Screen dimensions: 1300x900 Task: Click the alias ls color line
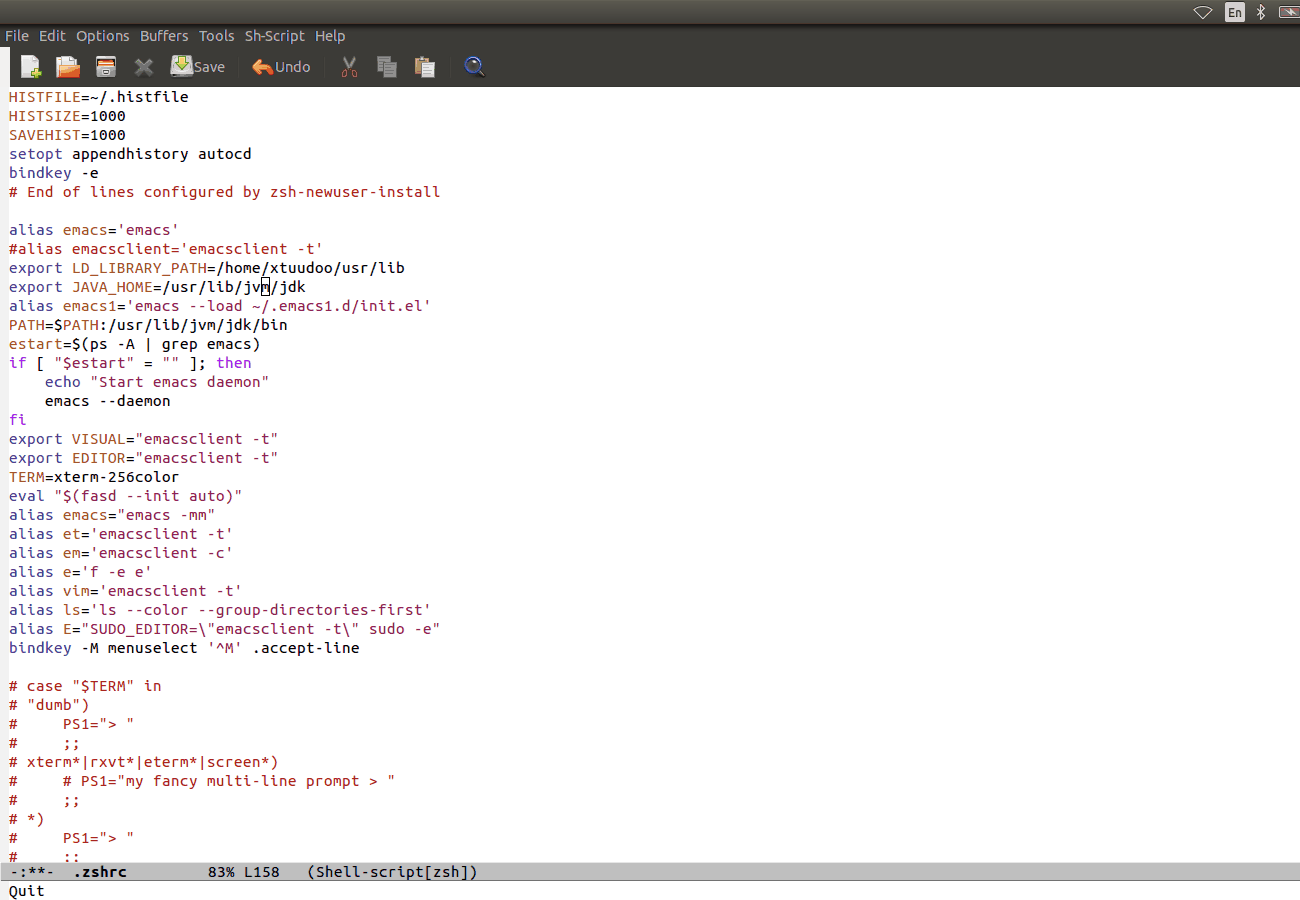[220, 610]
